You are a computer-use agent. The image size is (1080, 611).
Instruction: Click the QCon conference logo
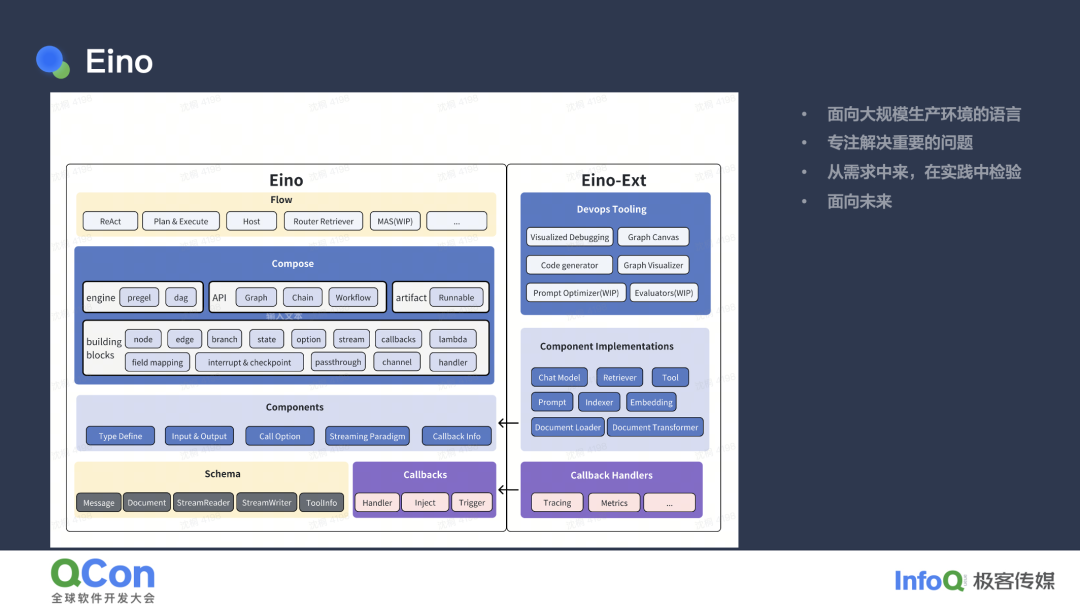coord(103,581)
